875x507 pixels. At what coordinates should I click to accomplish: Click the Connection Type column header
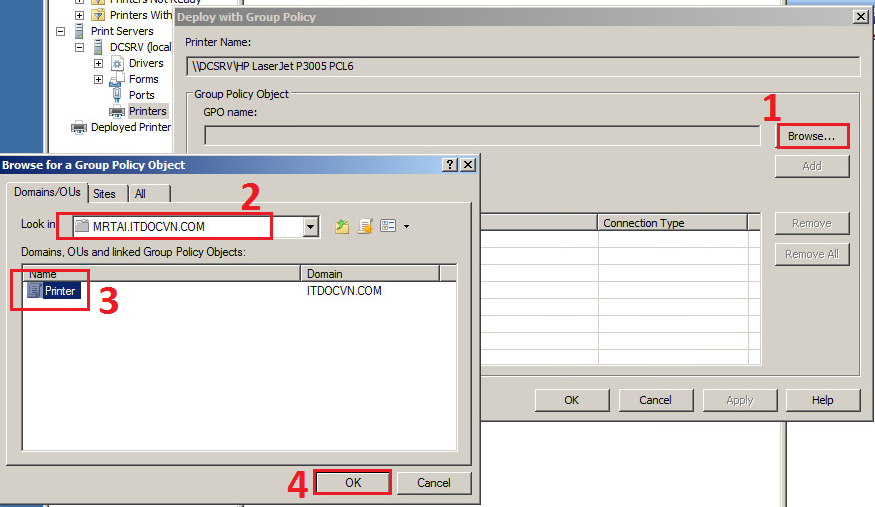point(672,223)
